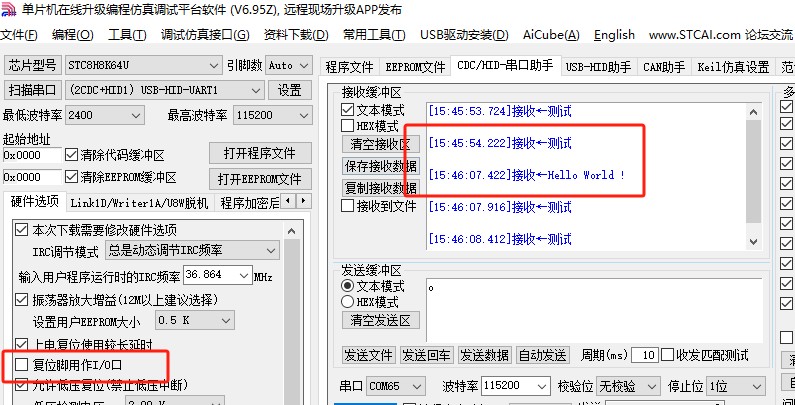Viewport: 795px width, 405px height.
Task: Click 清空接收区 button
Action: point(381,144)
